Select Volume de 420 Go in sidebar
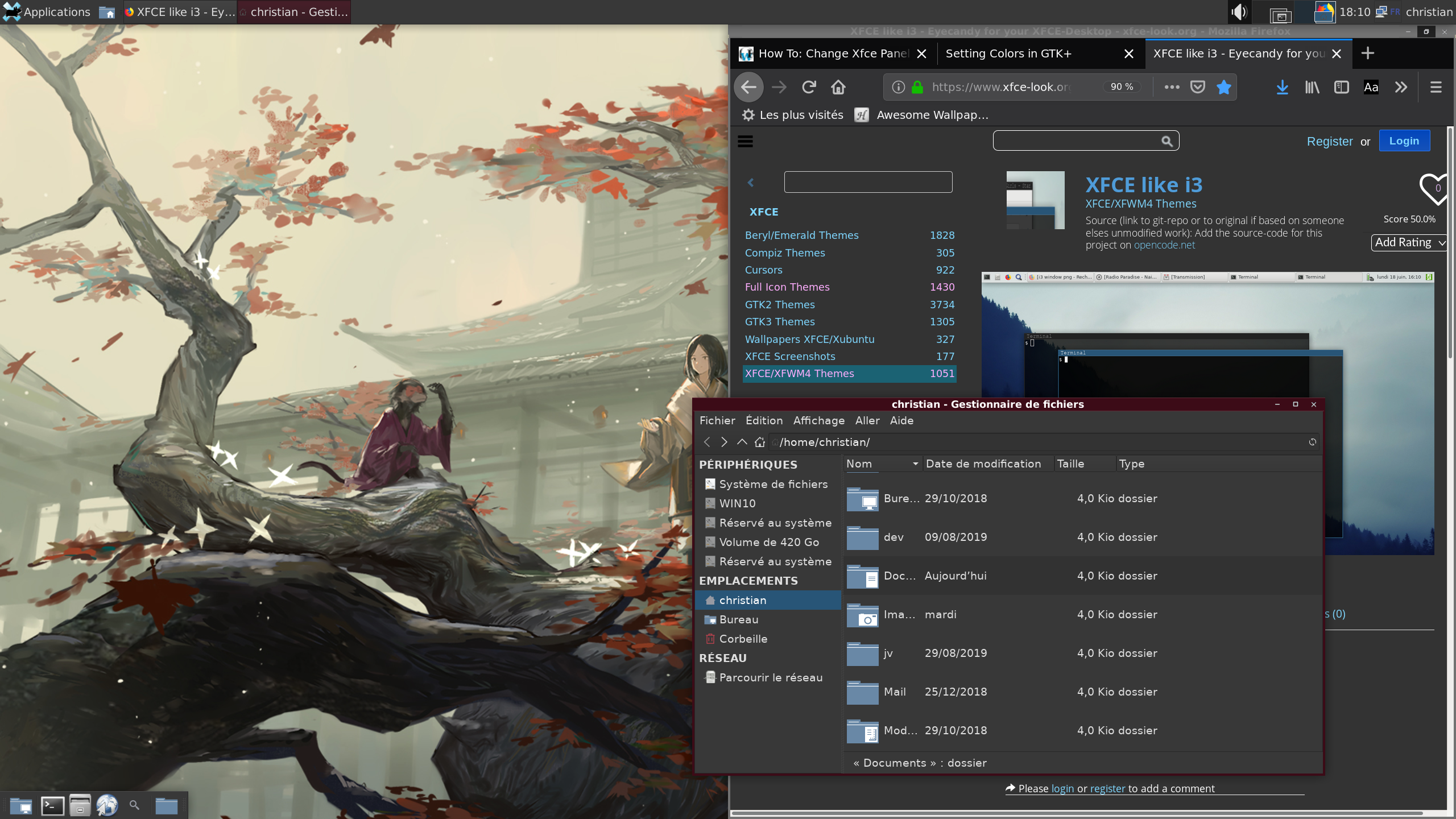This screenshot has width=1456, height=819. (x=767, y=542)
